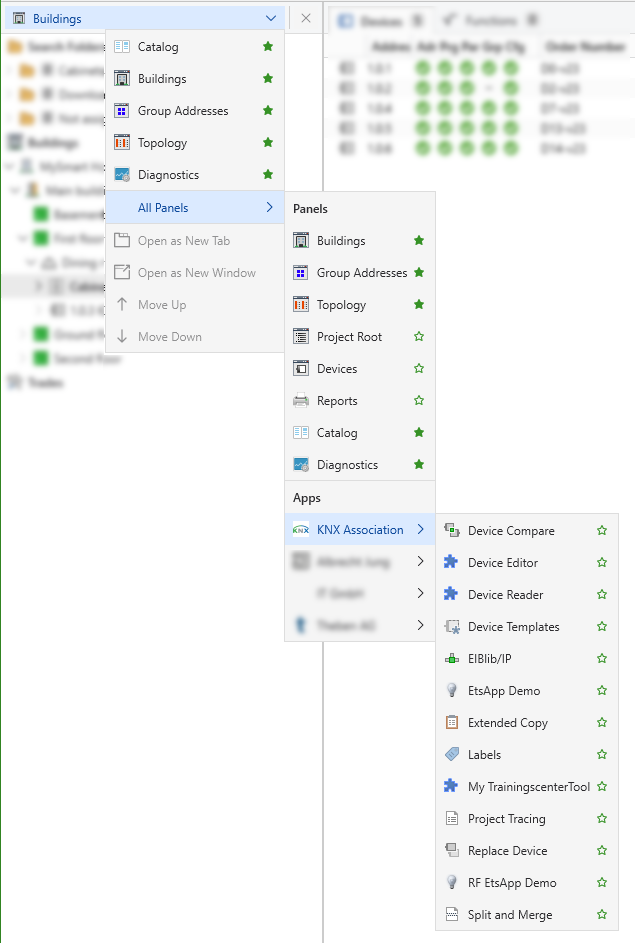
Task: Click the Project Tracing icon
Action: [452, 818]
